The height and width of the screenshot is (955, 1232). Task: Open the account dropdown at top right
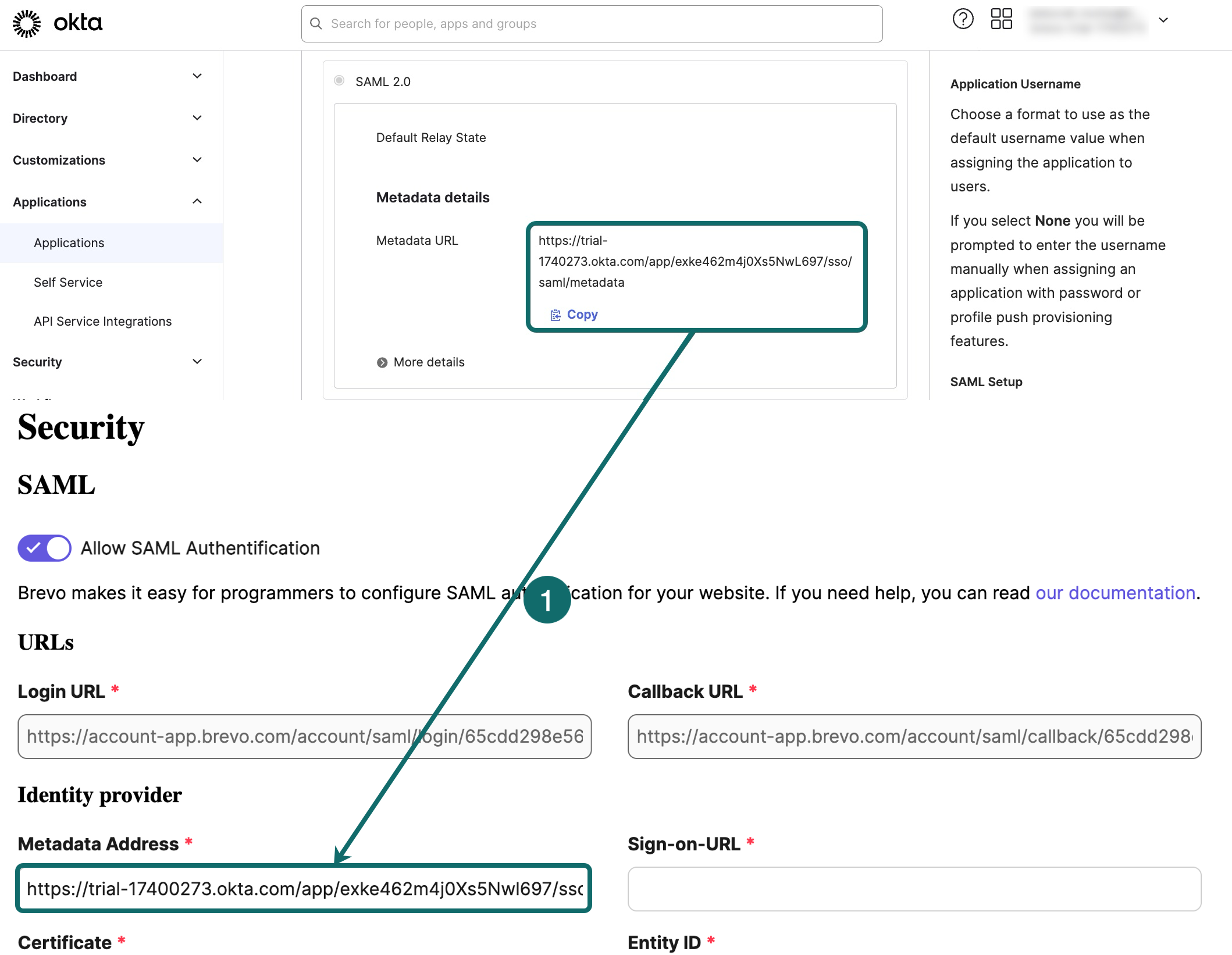1163,19
